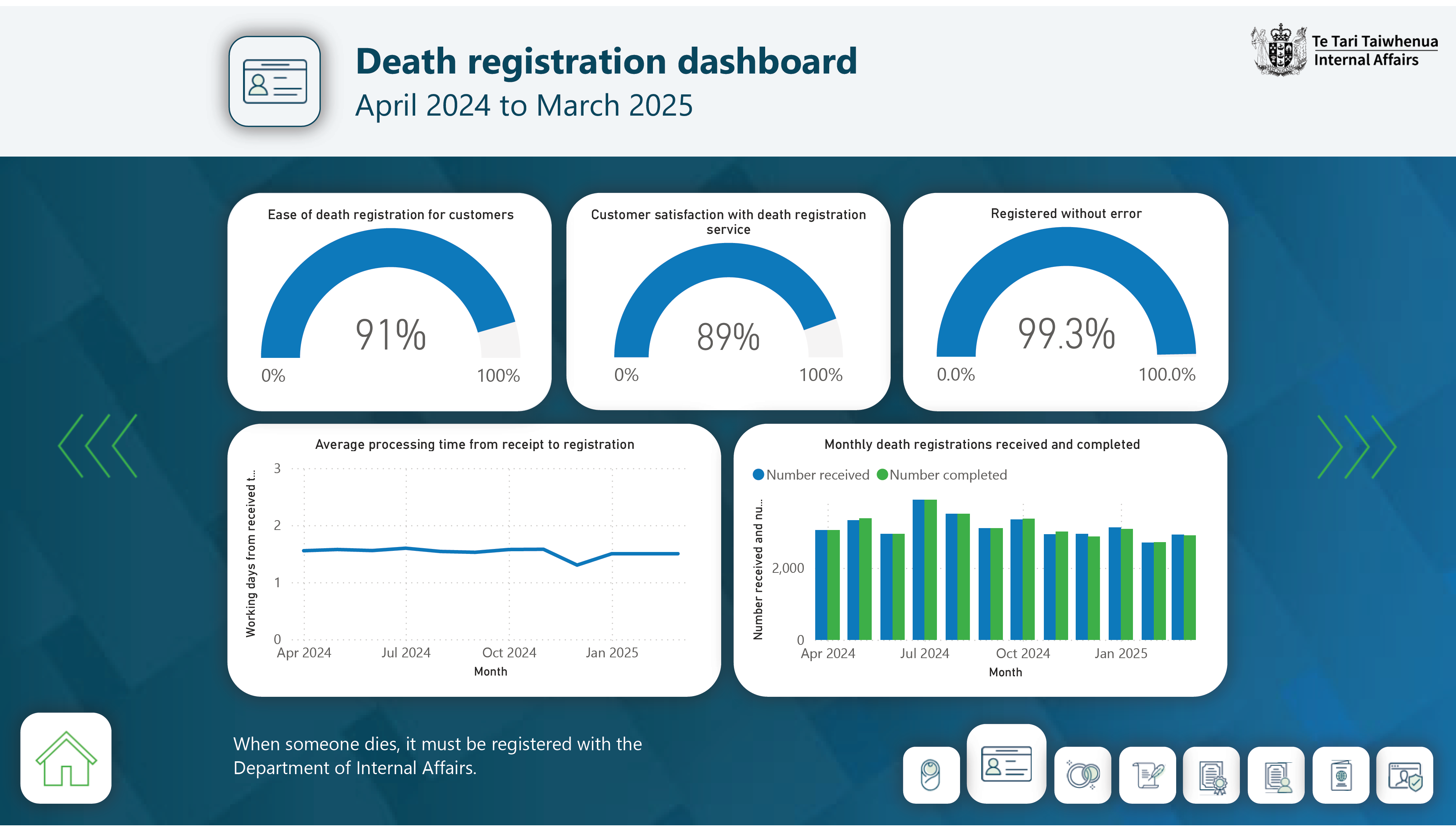Open the verified identity shield icon

pyautogui.click(x=1405, y=775)
